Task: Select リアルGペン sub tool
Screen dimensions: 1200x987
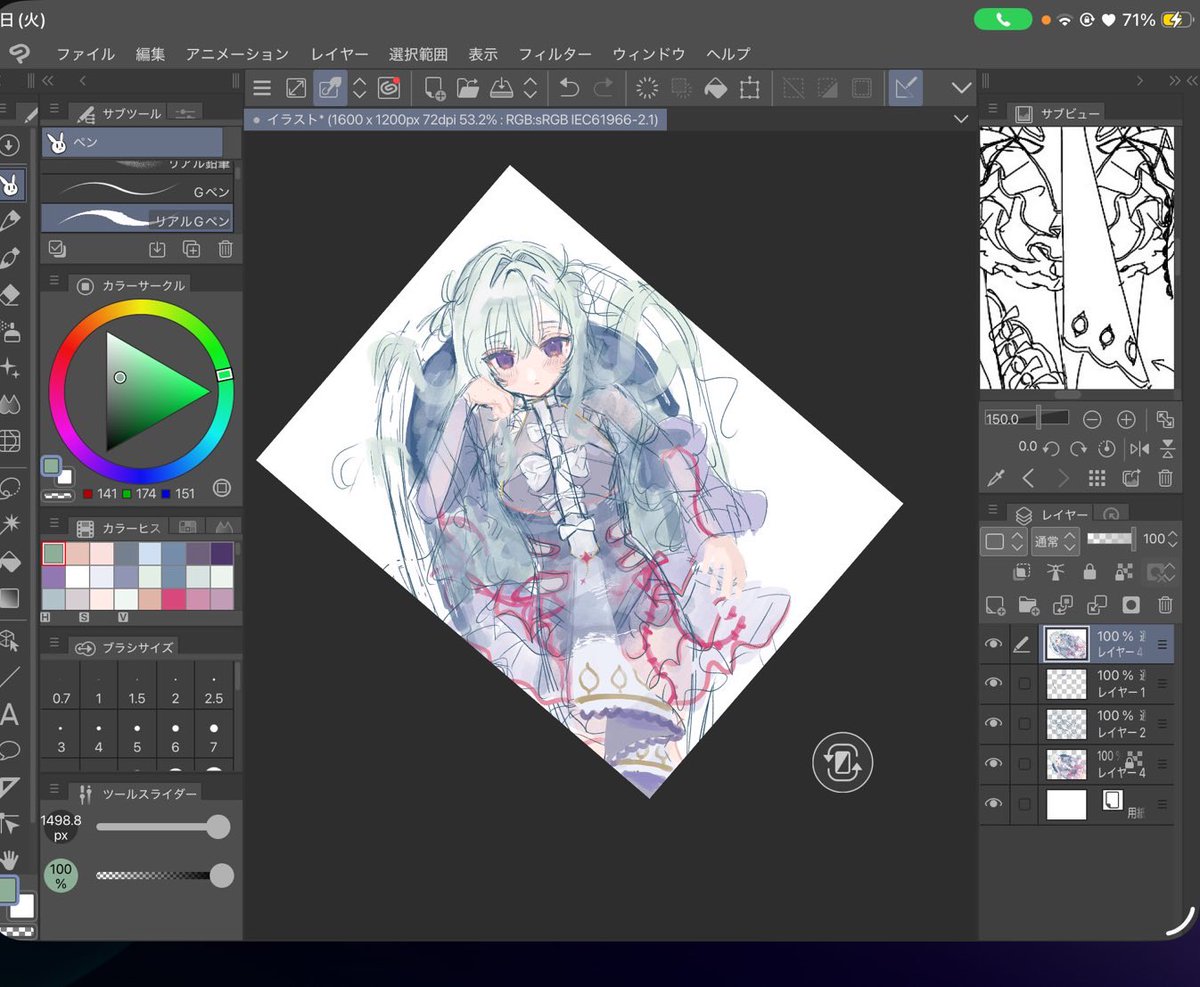Action: click(139, 218)
